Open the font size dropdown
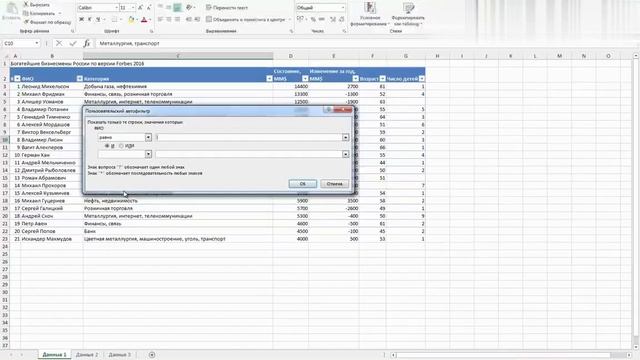This screenshot has height=360, width=640. 133,8
